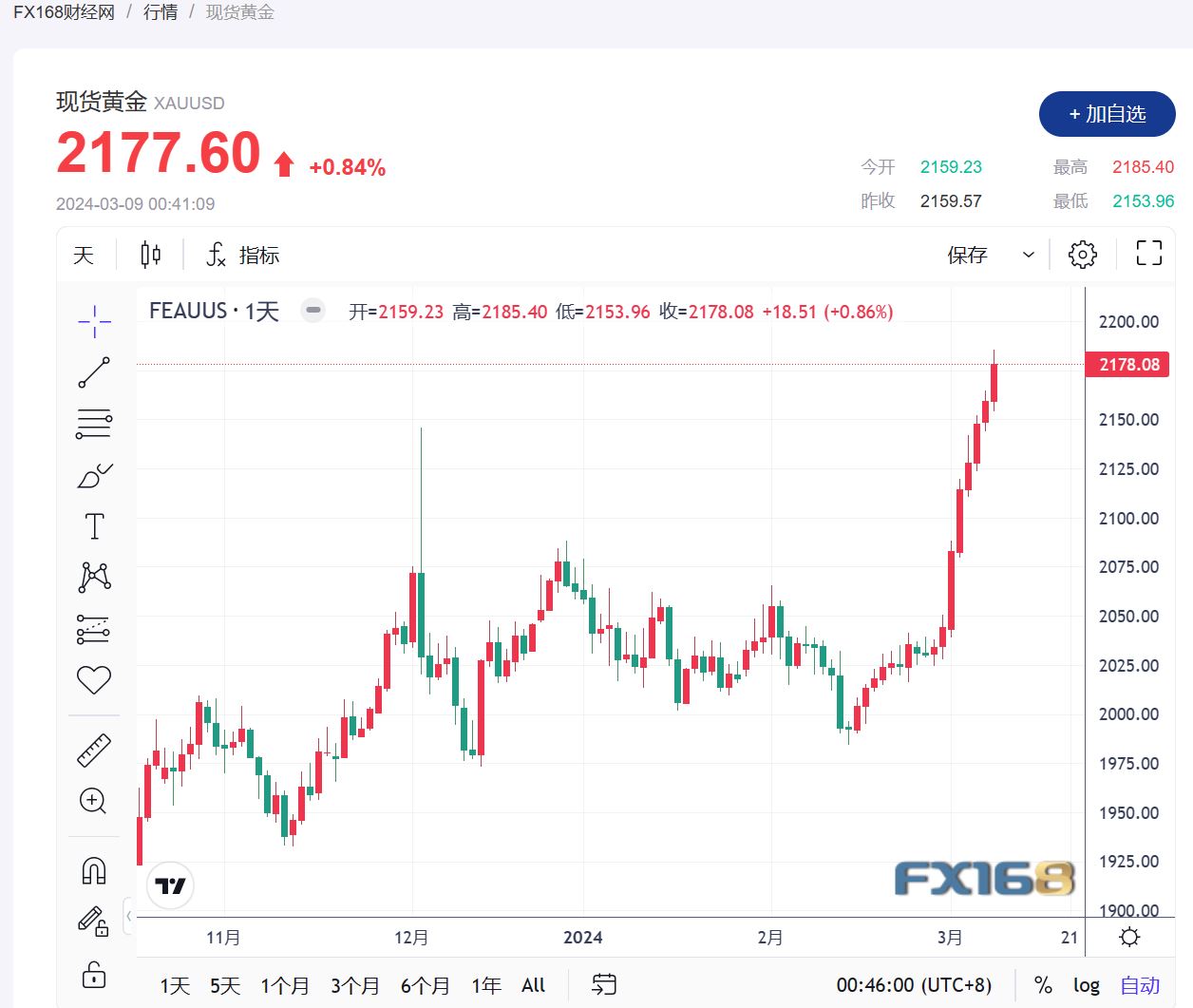Select the trend line drawing tool
This screenshot has width=1193, height=1008.
[x=93, y=371]
